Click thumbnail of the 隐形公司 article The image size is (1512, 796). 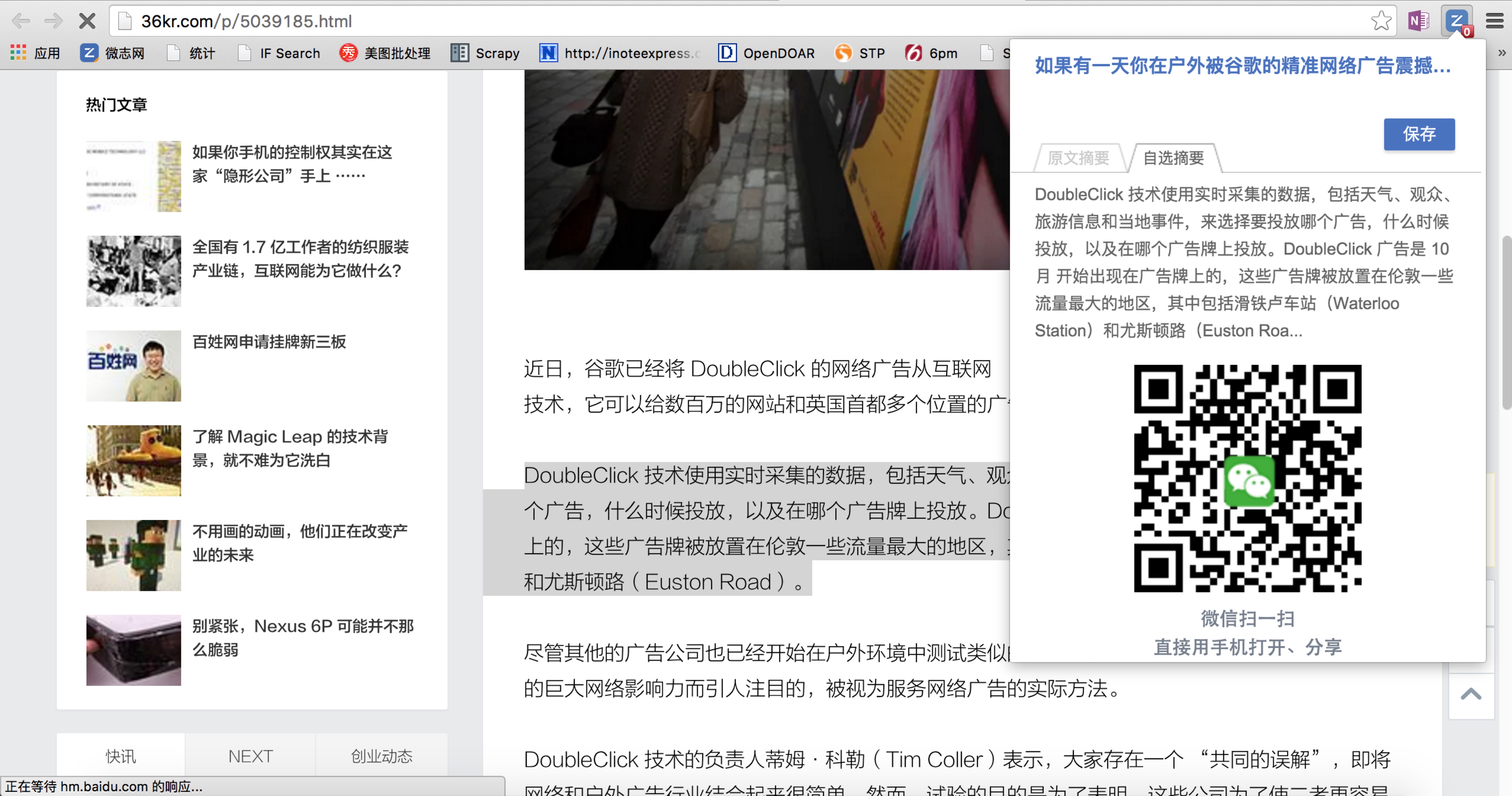point(134,176)
